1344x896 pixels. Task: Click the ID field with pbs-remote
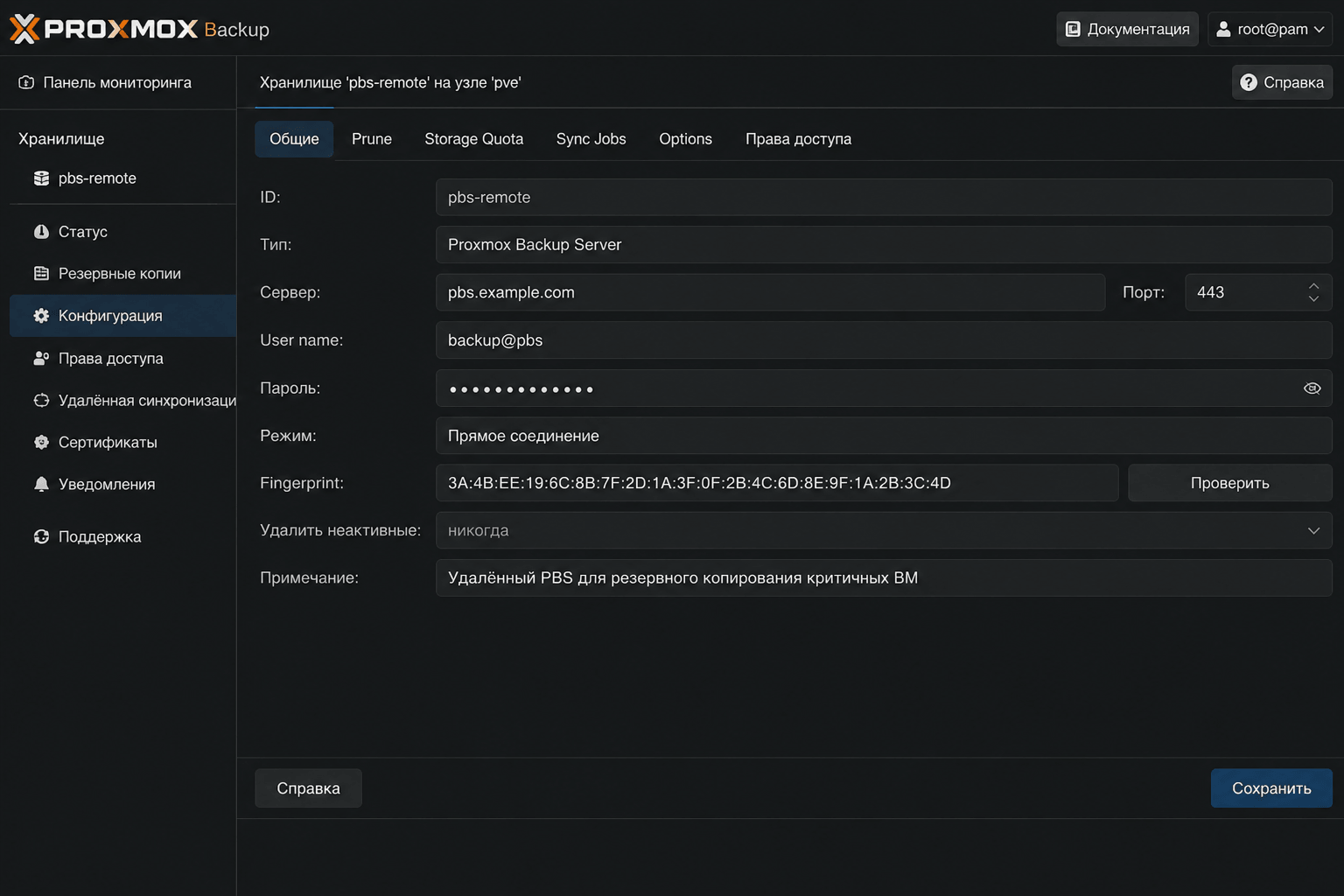tap(884, 198)
